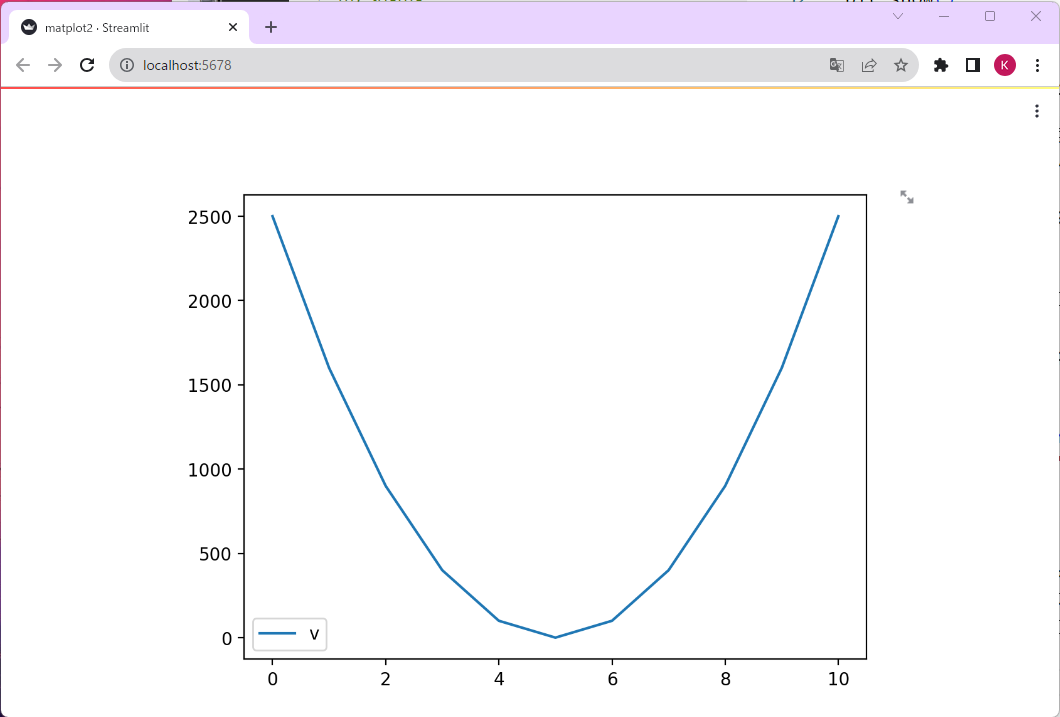Click the page scrollbar on the right
Screen dimensions: 1060x717
1054,400
